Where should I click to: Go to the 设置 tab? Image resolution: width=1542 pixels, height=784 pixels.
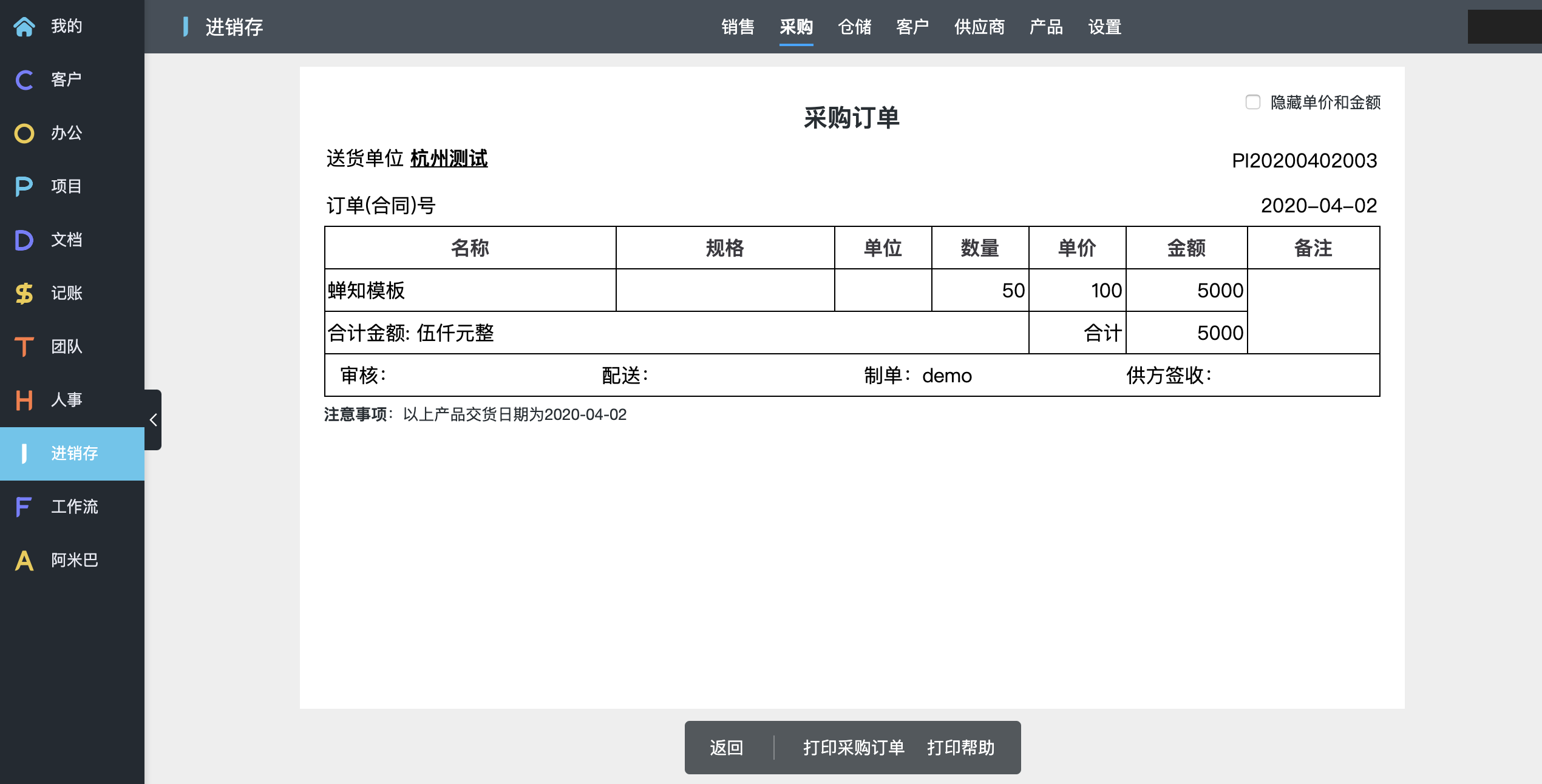1104,27
